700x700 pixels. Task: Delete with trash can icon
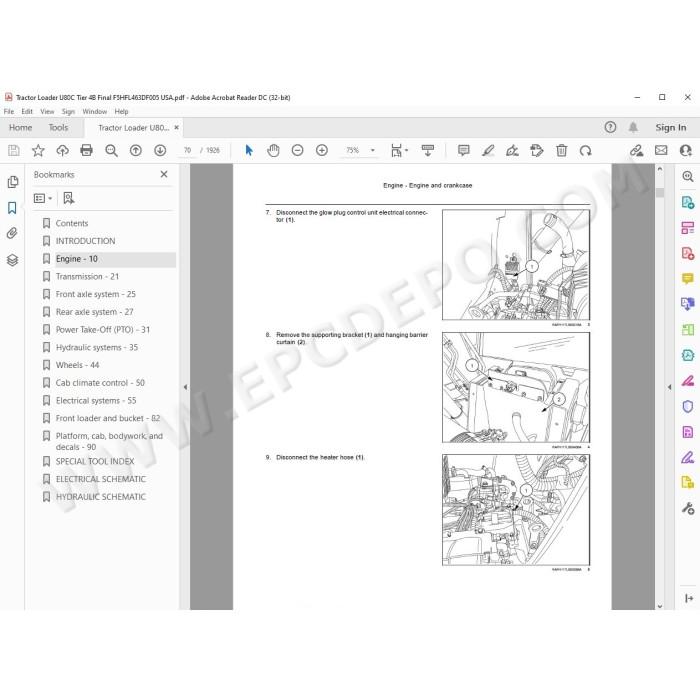pyautogui.click(x=562, y=150)
